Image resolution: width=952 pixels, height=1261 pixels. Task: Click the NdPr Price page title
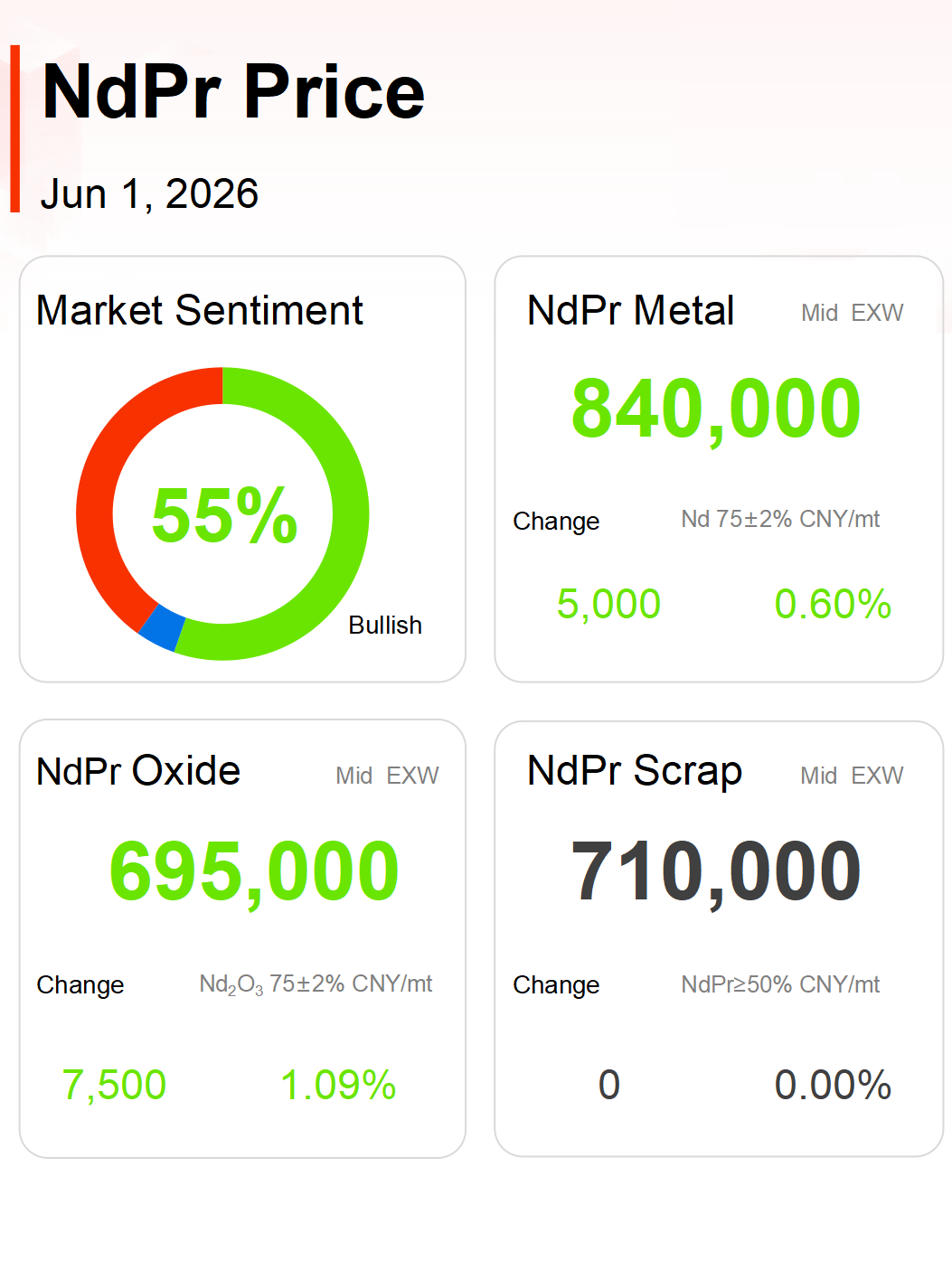click(233, 91)
